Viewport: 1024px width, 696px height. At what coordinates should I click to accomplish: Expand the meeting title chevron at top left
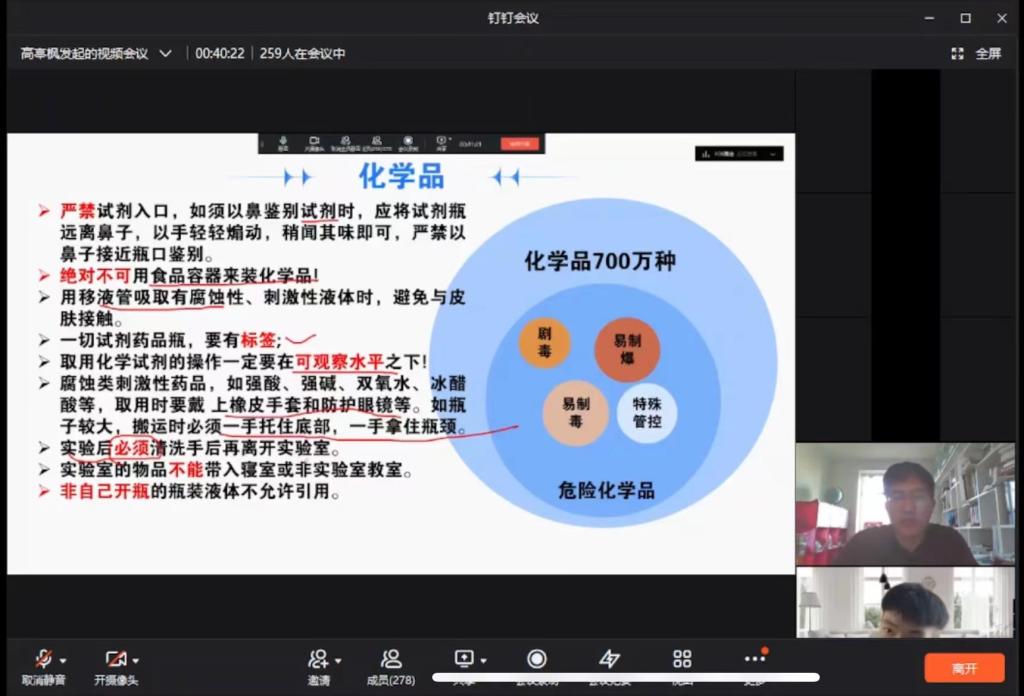point(166,53)
